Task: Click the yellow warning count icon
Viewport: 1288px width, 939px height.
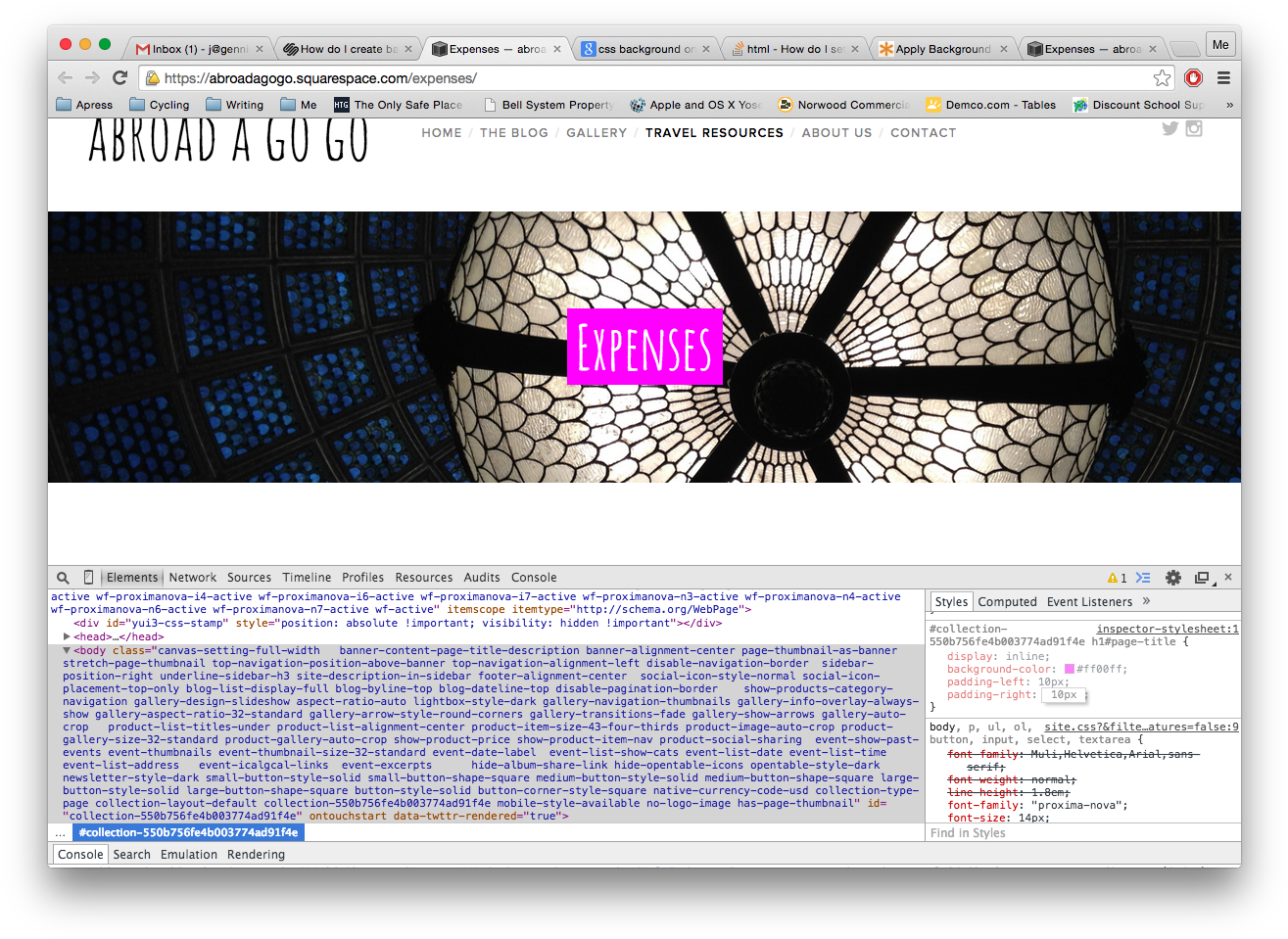Action: (x=1117, y=578)
